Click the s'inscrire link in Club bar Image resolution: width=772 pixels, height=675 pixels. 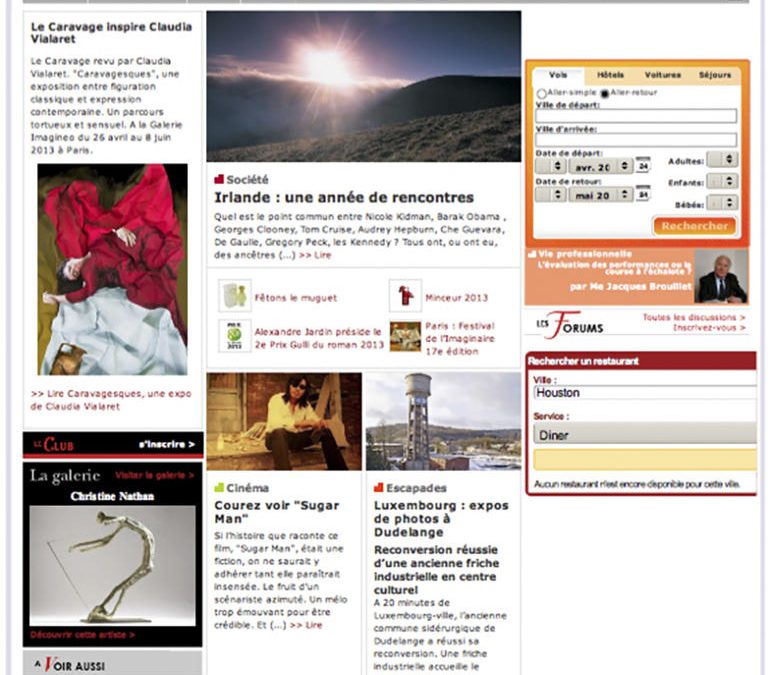(166, 443)
